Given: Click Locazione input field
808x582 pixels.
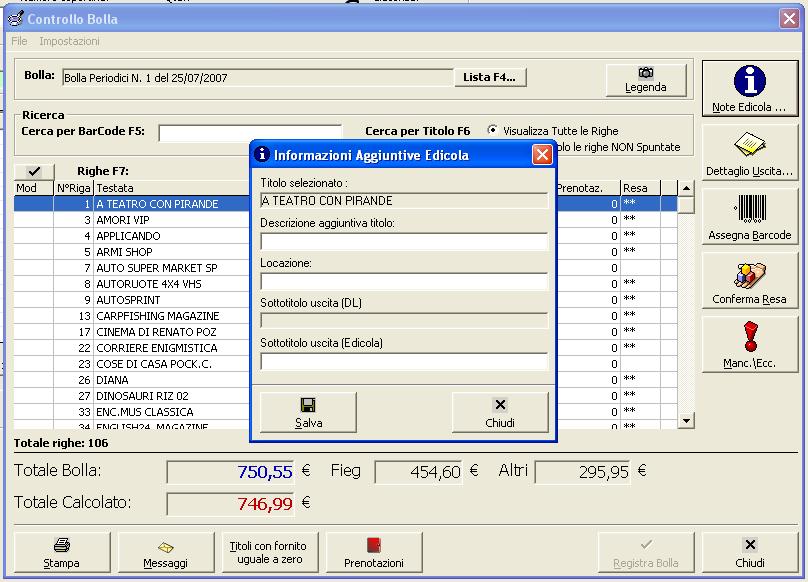Looking at the screenshot, I should [404, 281].
